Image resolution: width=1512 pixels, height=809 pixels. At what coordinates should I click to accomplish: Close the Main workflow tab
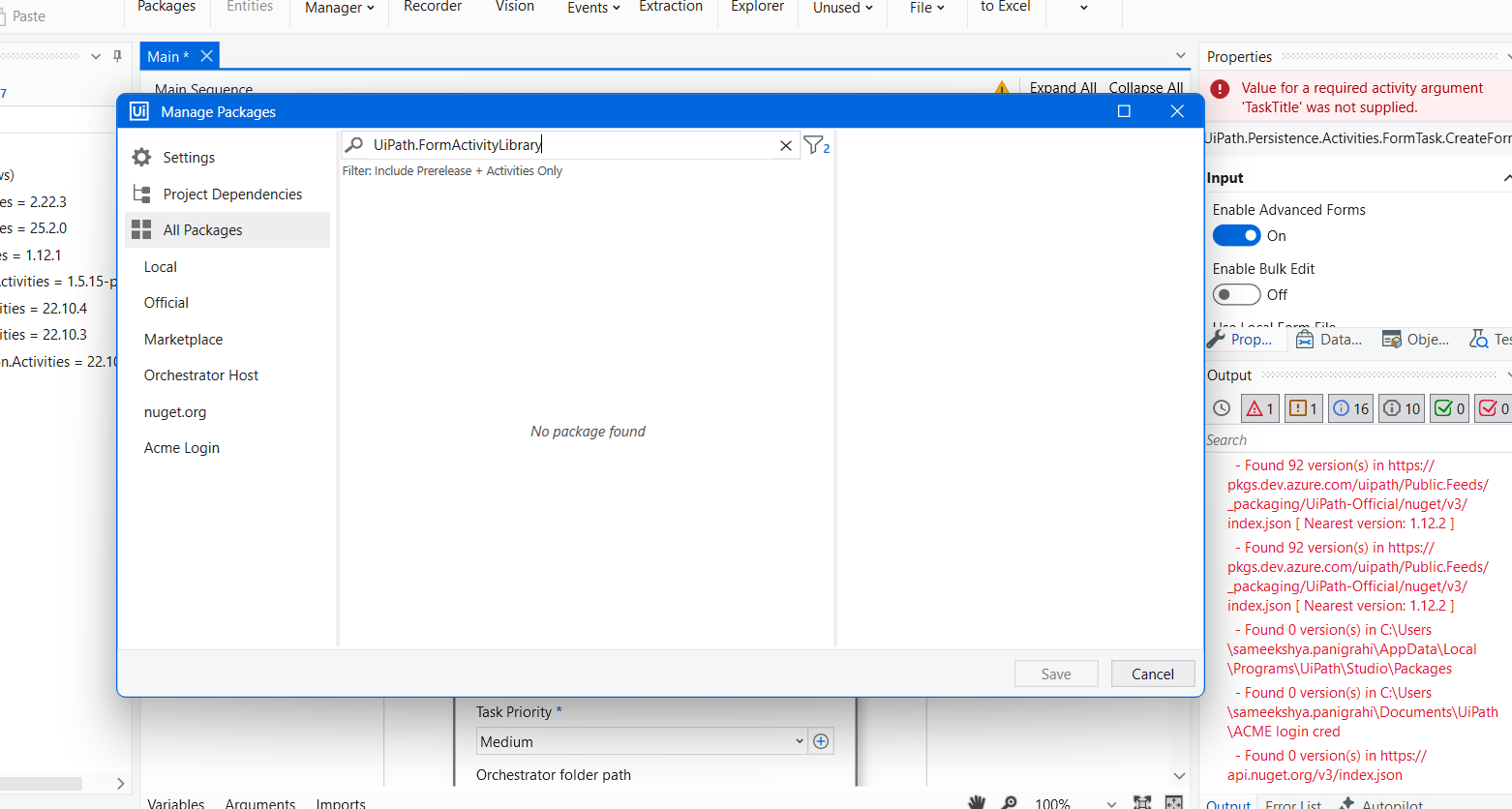click(x=206, y=56)
